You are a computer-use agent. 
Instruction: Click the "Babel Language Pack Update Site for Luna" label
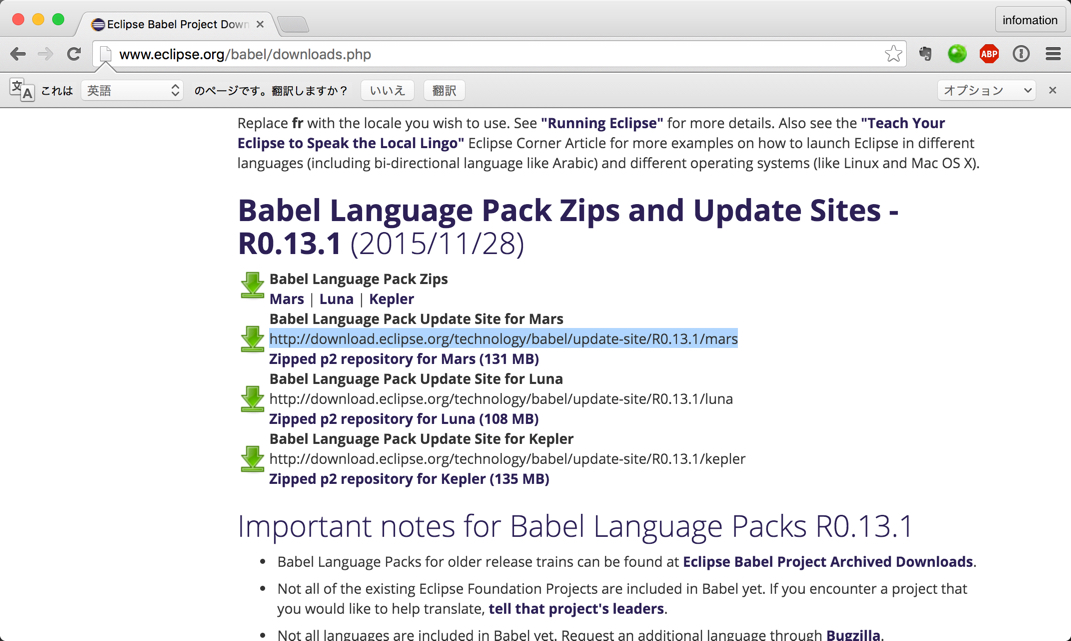tap(416, 379)
